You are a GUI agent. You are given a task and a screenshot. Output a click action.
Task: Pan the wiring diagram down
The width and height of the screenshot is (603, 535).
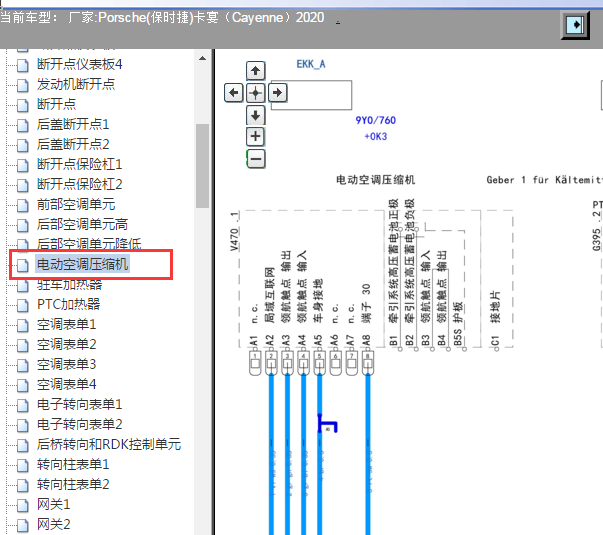click(255, 115)
